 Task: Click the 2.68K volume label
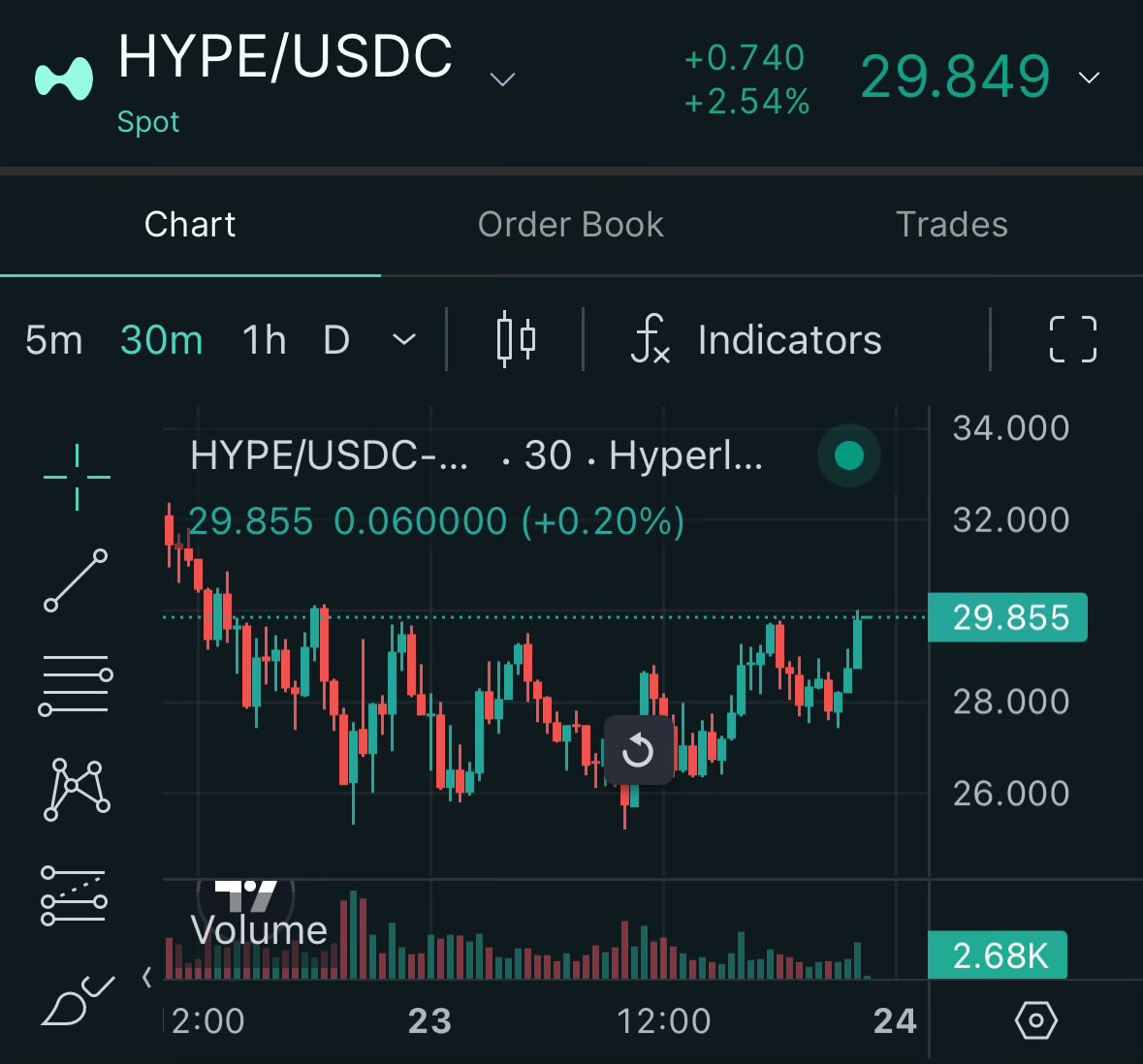point(998,954)
